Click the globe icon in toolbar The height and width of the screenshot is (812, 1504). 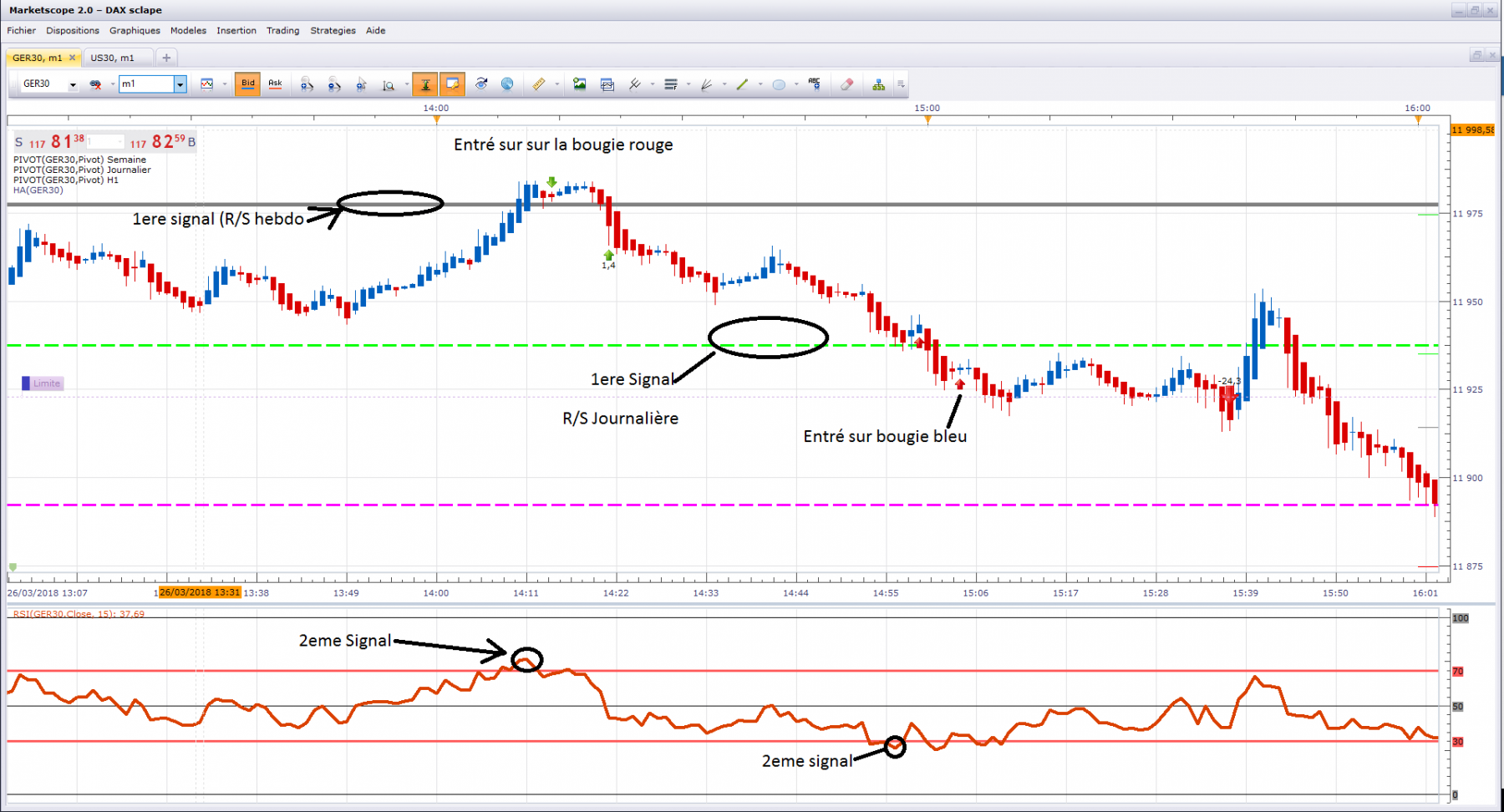[507, 84]
